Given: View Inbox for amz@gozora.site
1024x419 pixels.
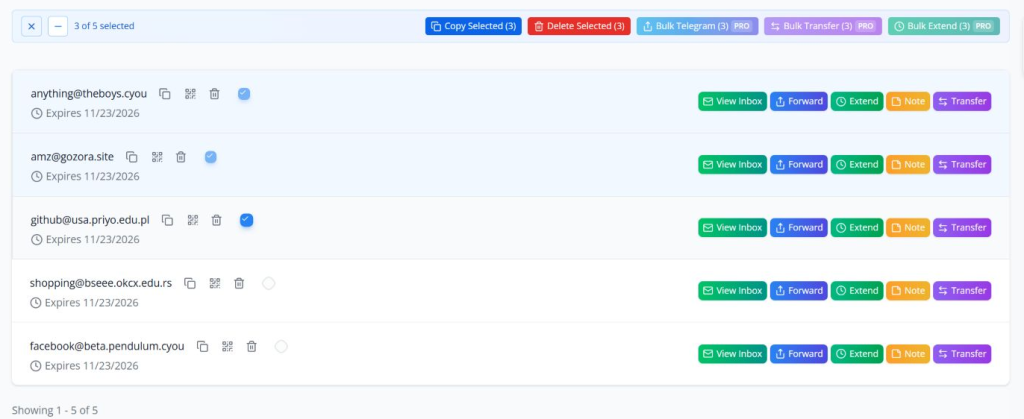Looking at the screenshot, I should click(732, 164).
